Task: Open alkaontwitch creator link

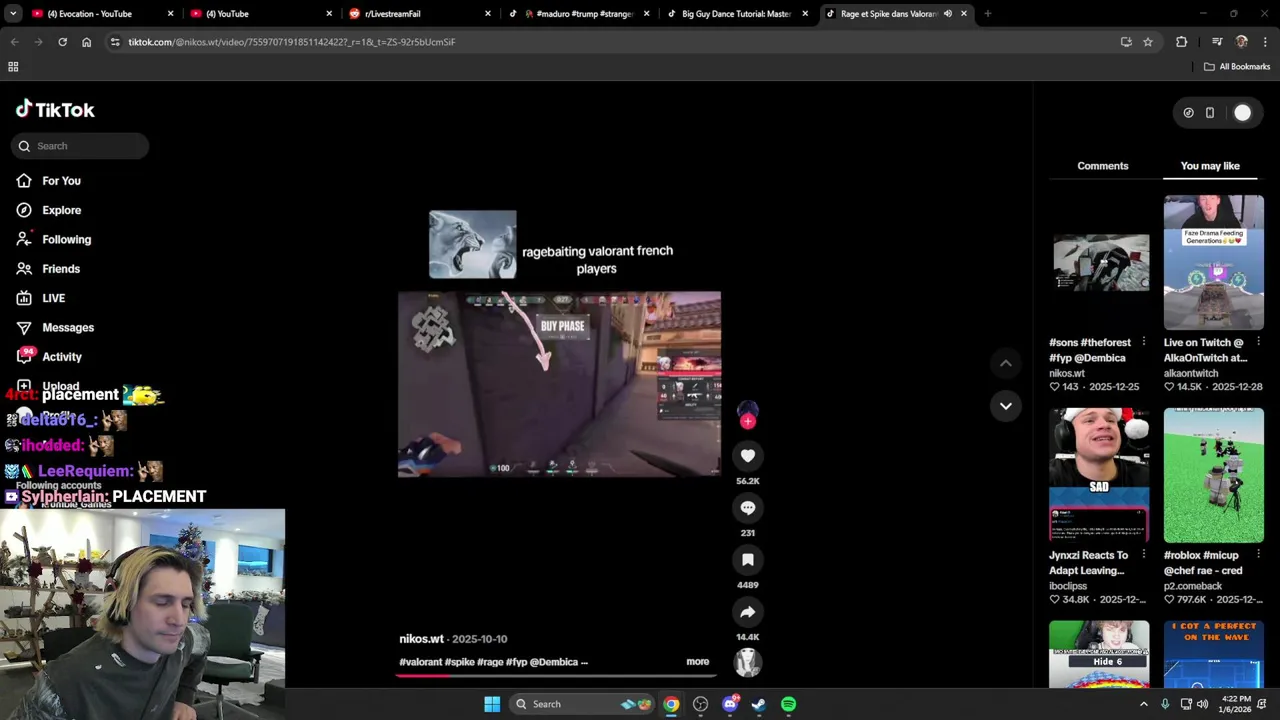Action: click(1190, 373)
